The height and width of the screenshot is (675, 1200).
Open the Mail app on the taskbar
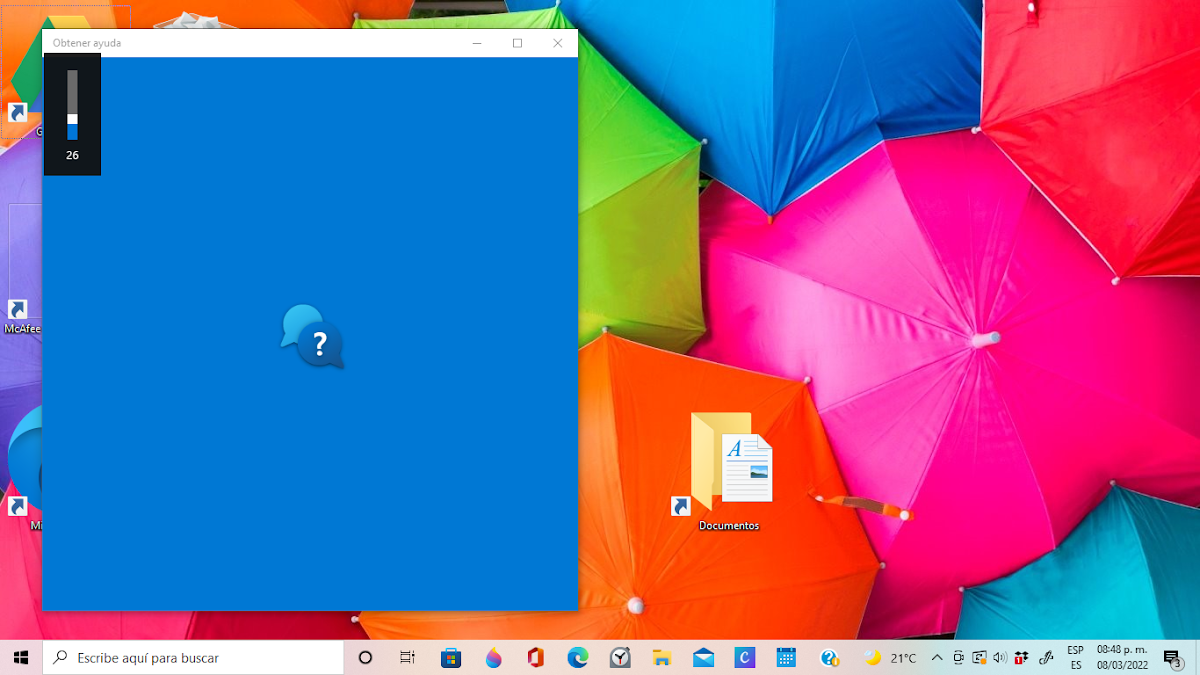(x=704, y=657)
